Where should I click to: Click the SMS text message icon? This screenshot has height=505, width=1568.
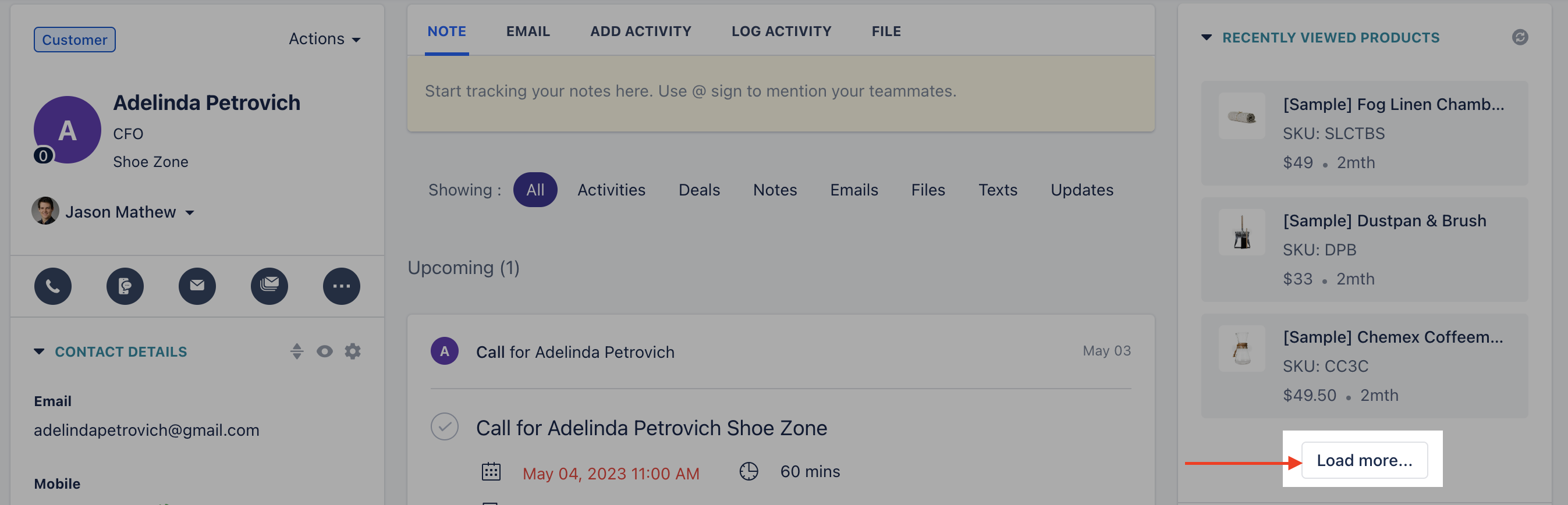coord(125,286)
